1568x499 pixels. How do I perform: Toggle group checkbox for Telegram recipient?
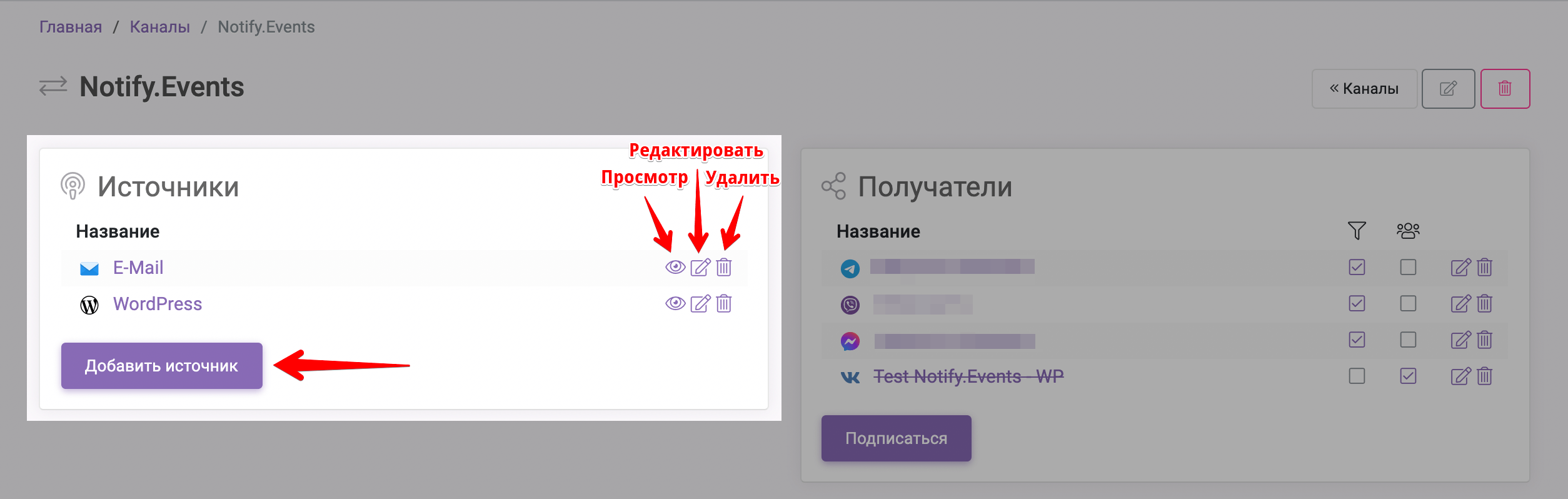[x=1408, y=268]
